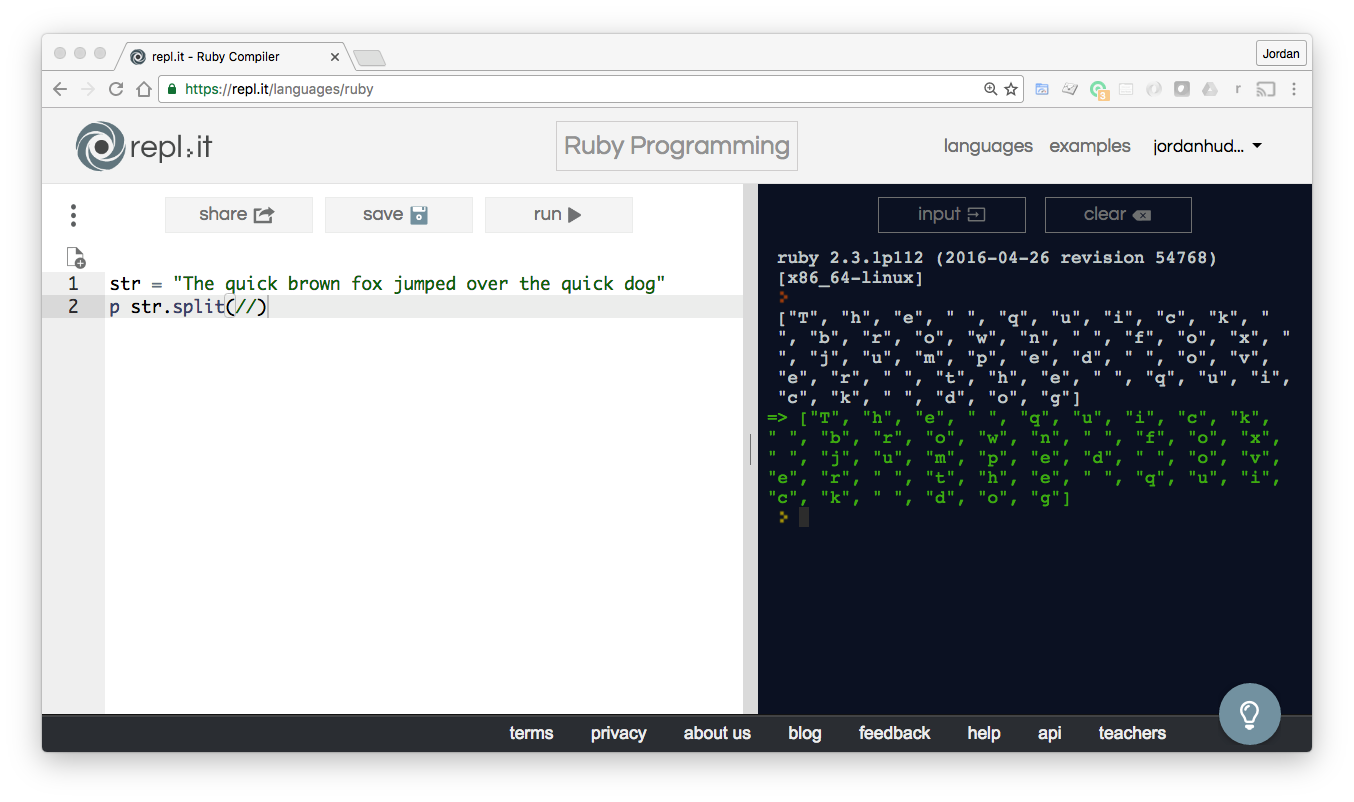Click the zoom magnifier icon in address bar

990,89
